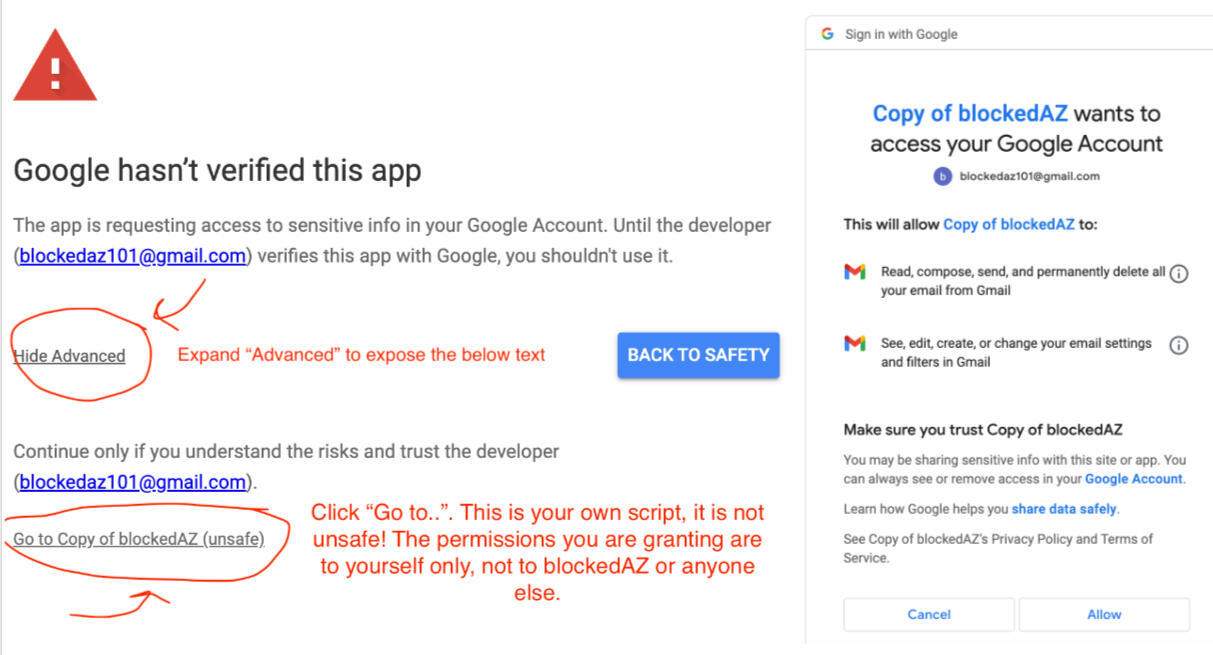The height and width of the screenshot is (655, 1213).
Task: Click developer email link in first warning paragraph
Action: pos(132,256)
